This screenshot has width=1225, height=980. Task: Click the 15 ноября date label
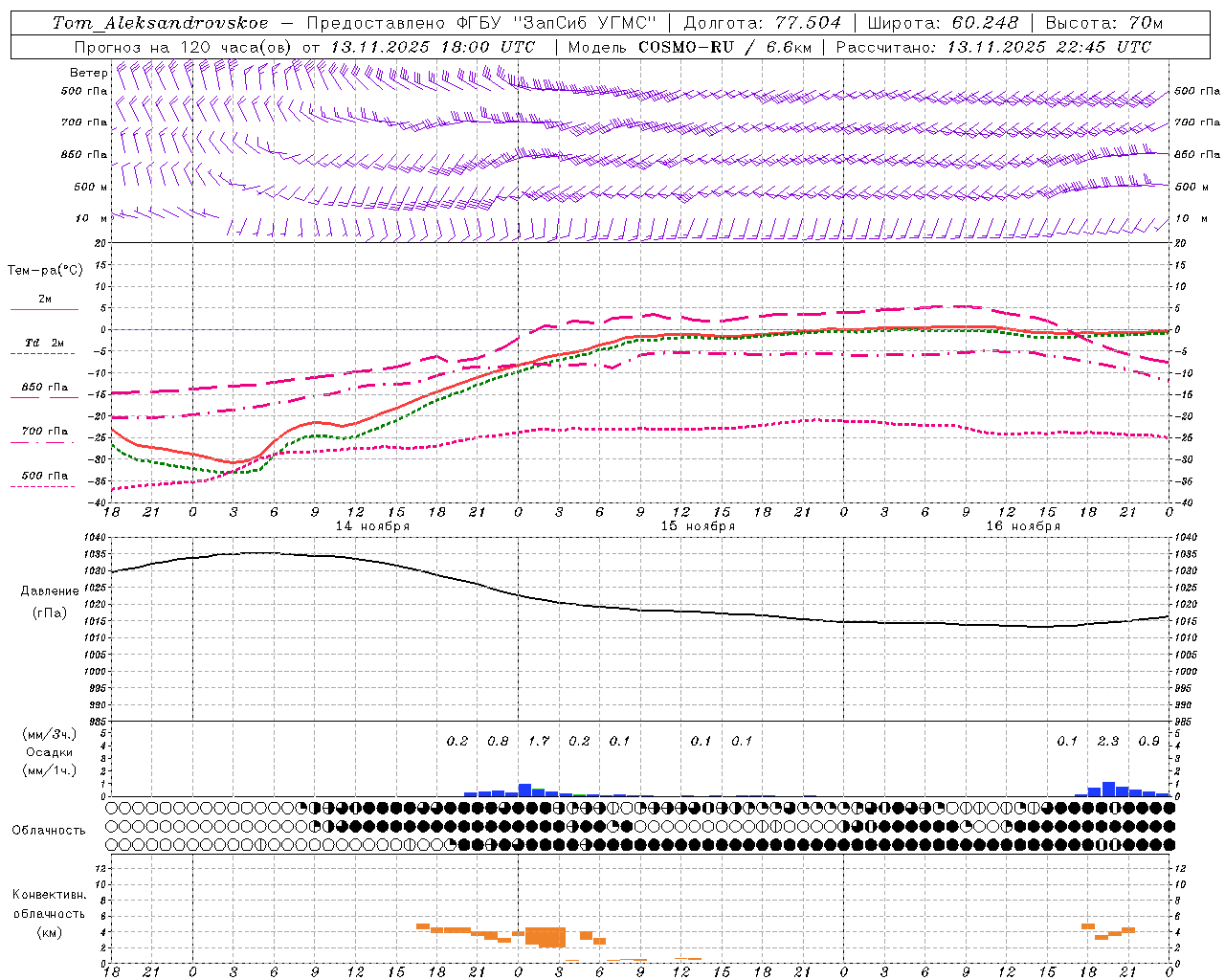tap(698, 526)
